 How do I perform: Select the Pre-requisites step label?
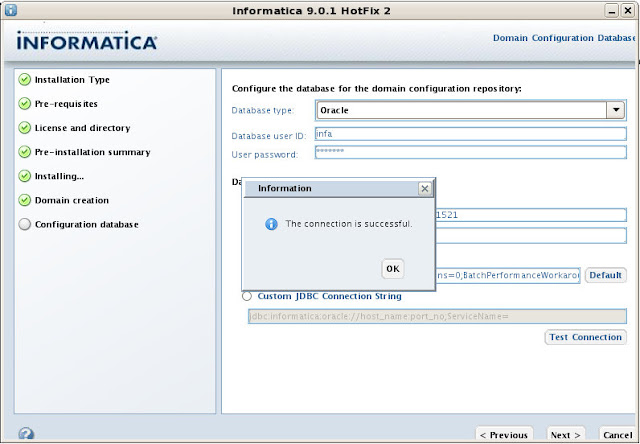pyautogui.click(x=66, y=104)
